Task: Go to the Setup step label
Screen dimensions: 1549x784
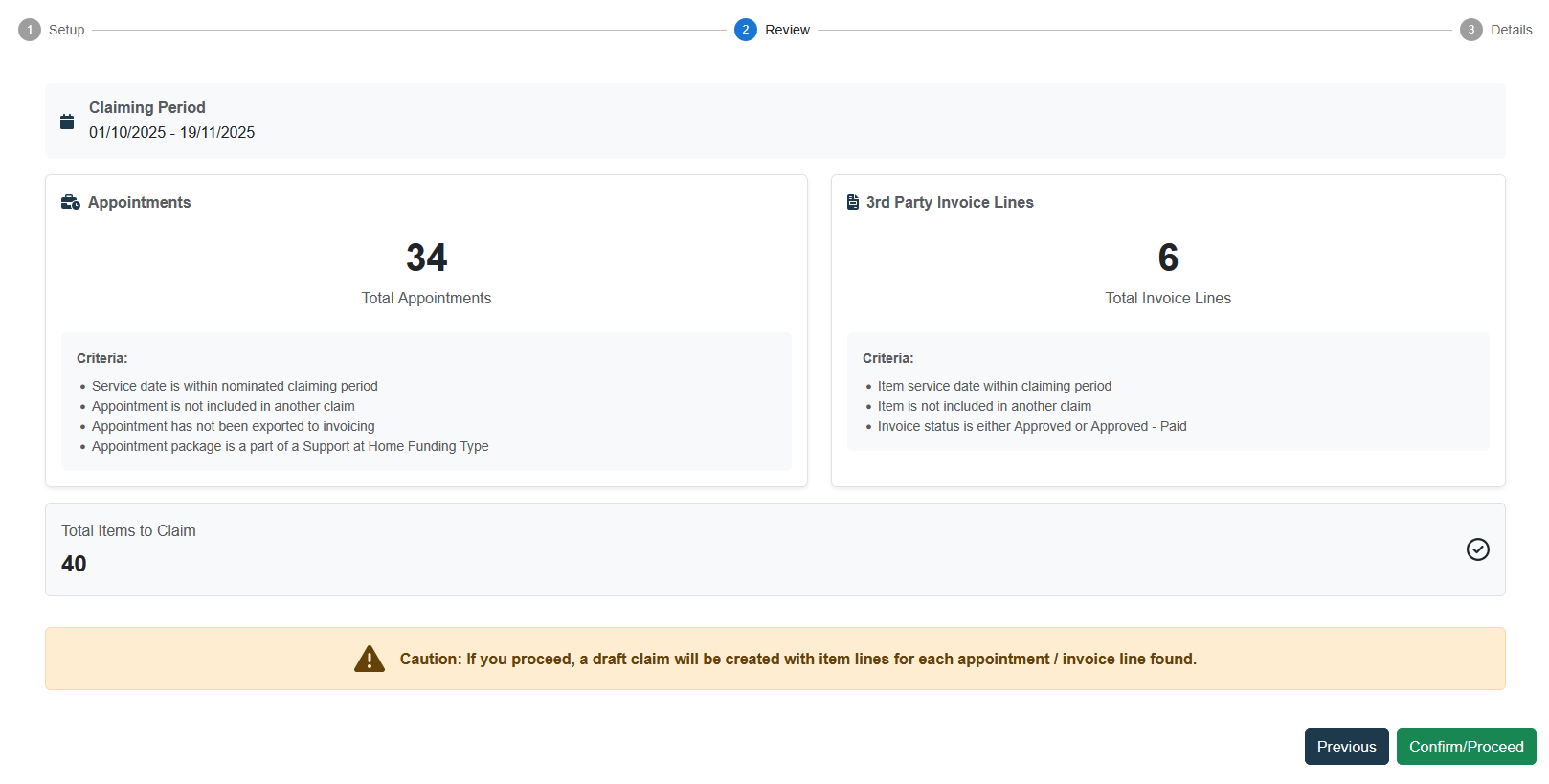Action: pos(67,30)
